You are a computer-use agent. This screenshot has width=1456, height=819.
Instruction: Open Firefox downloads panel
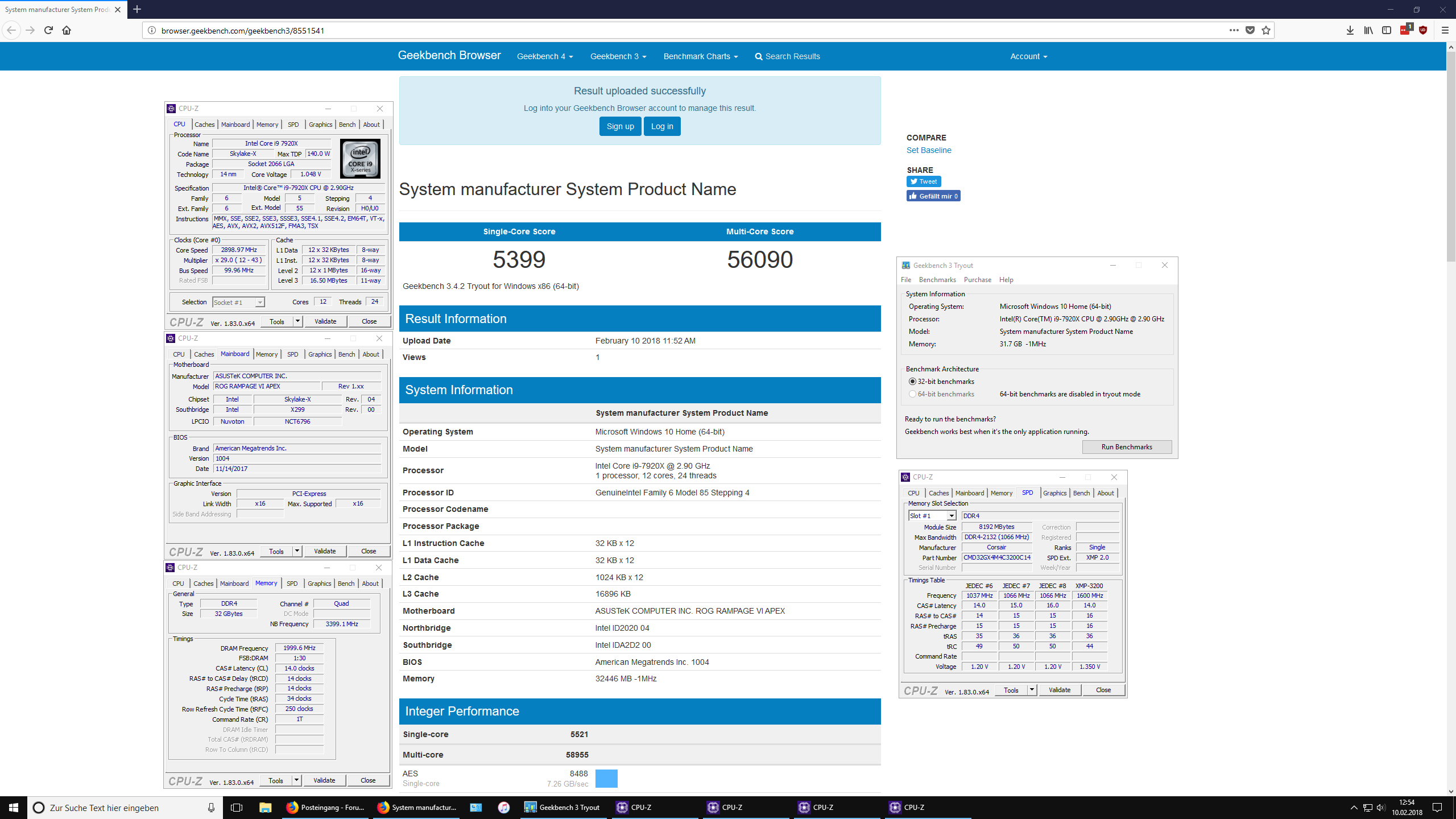[x=1350, y=30]
